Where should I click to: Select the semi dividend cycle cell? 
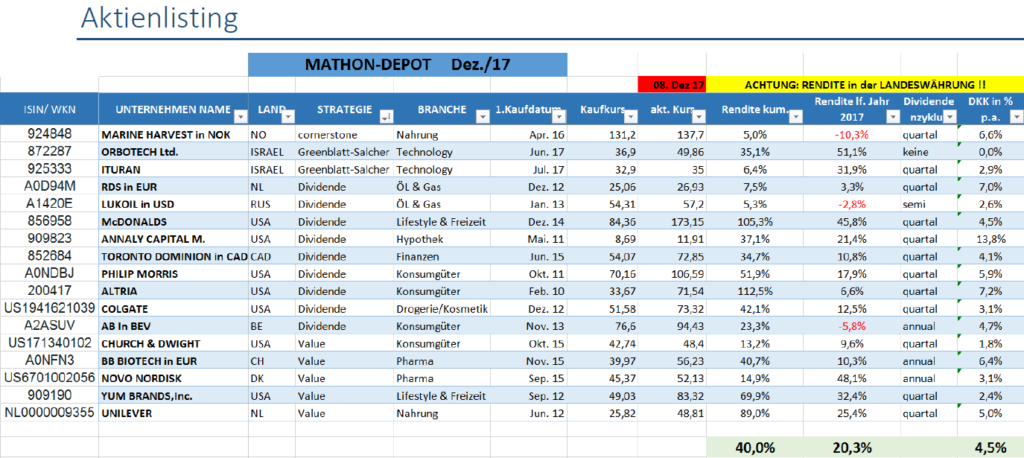pyautogui.click(x=928, y=204)
